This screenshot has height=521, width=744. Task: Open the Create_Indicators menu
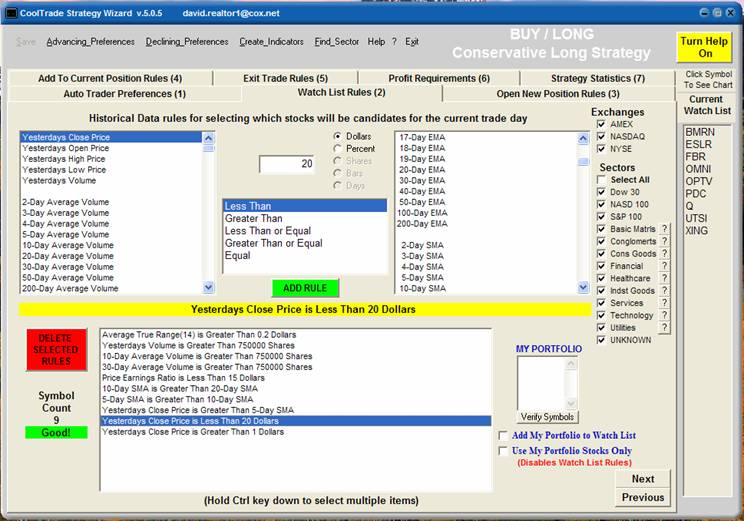click(x=271, y=42)
